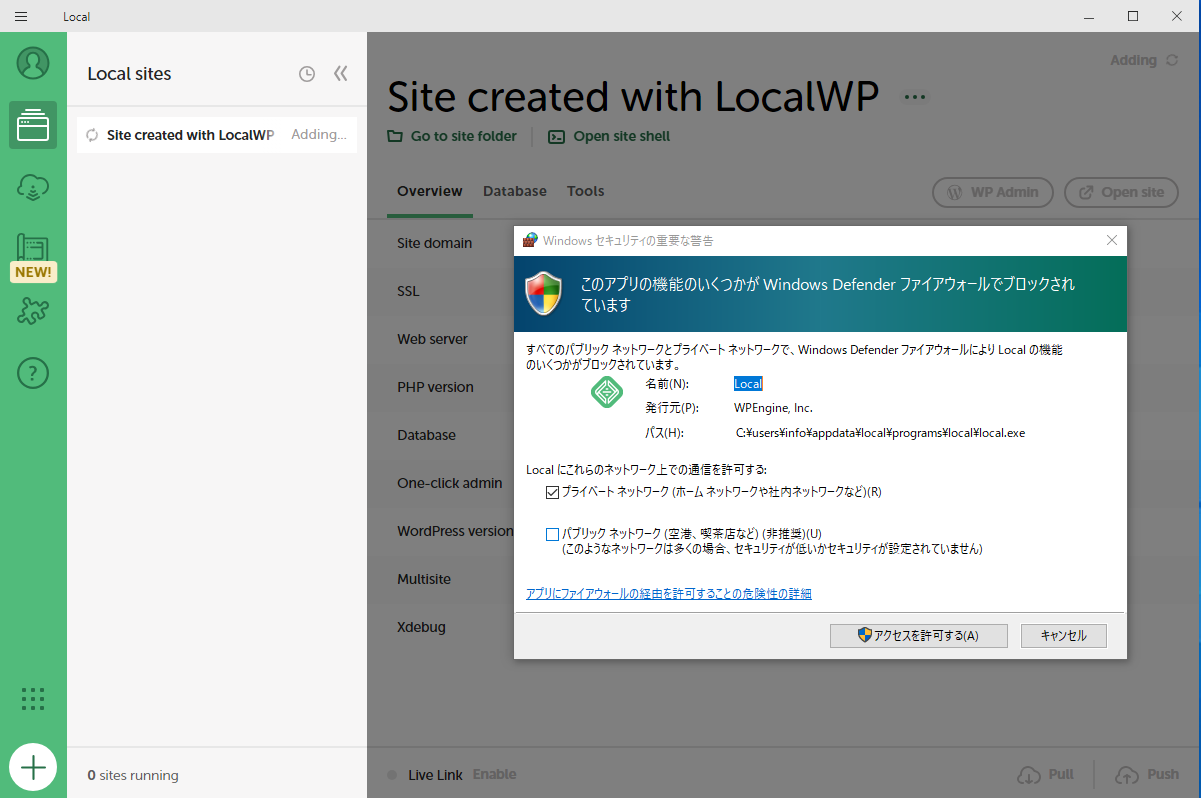Open the site options three-dot menu
This screenshot has width=1201, height=798.
click(x=914, y=97)
